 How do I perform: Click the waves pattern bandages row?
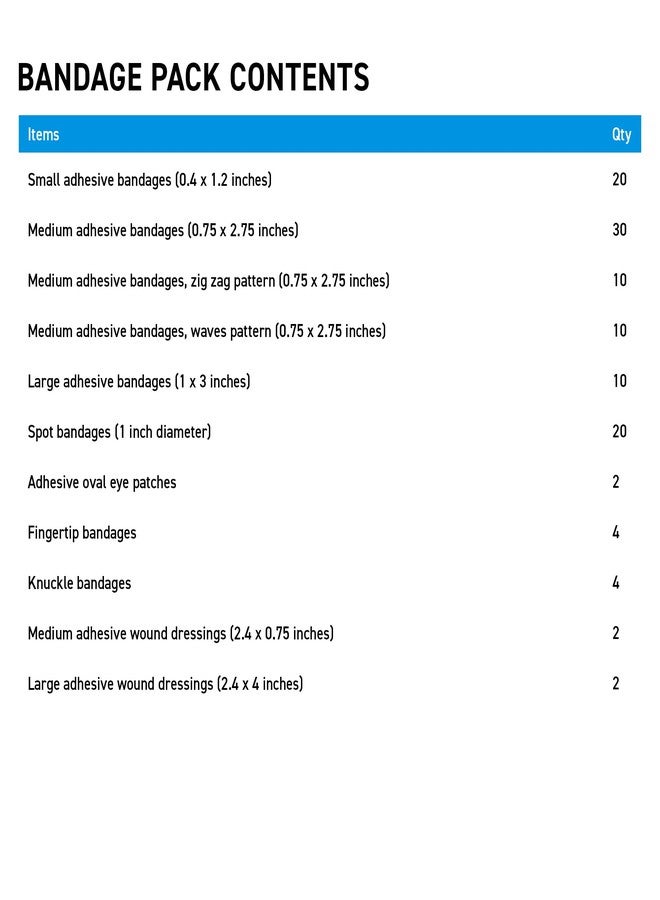point(329,331)
